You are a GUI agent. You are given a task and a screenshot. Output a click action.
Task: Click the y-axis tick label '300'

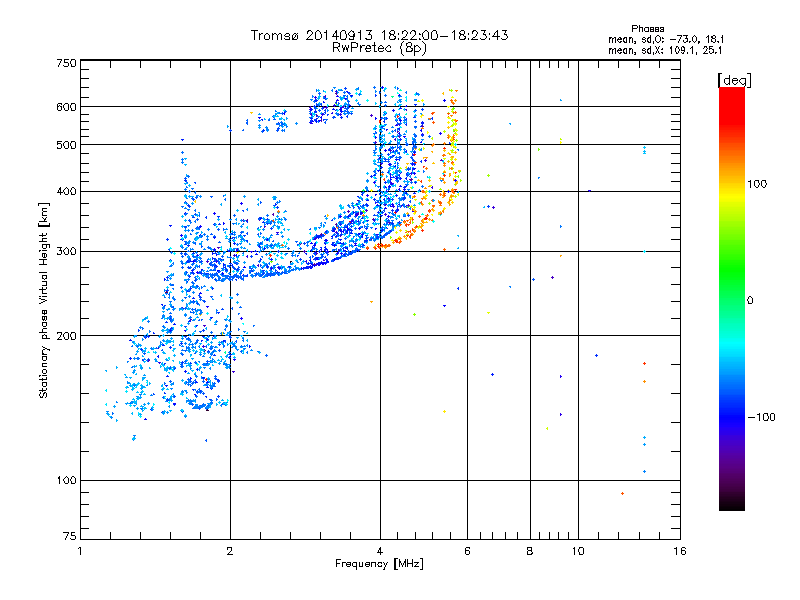coord(66,252)
